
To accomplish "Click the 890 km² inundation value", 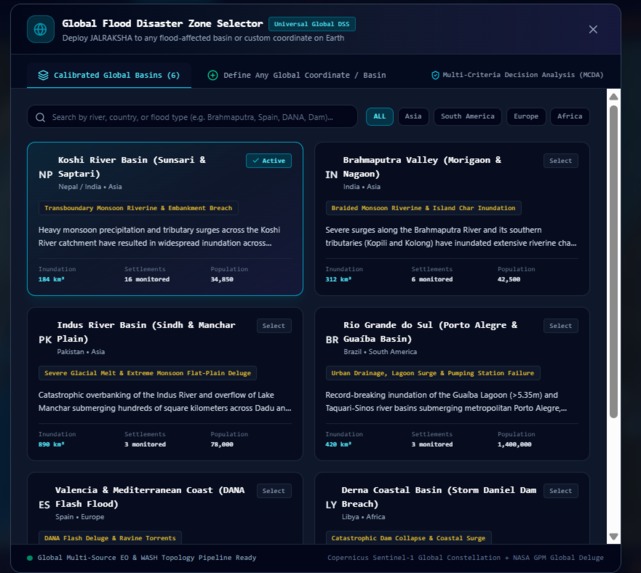I will click(51, 445).
